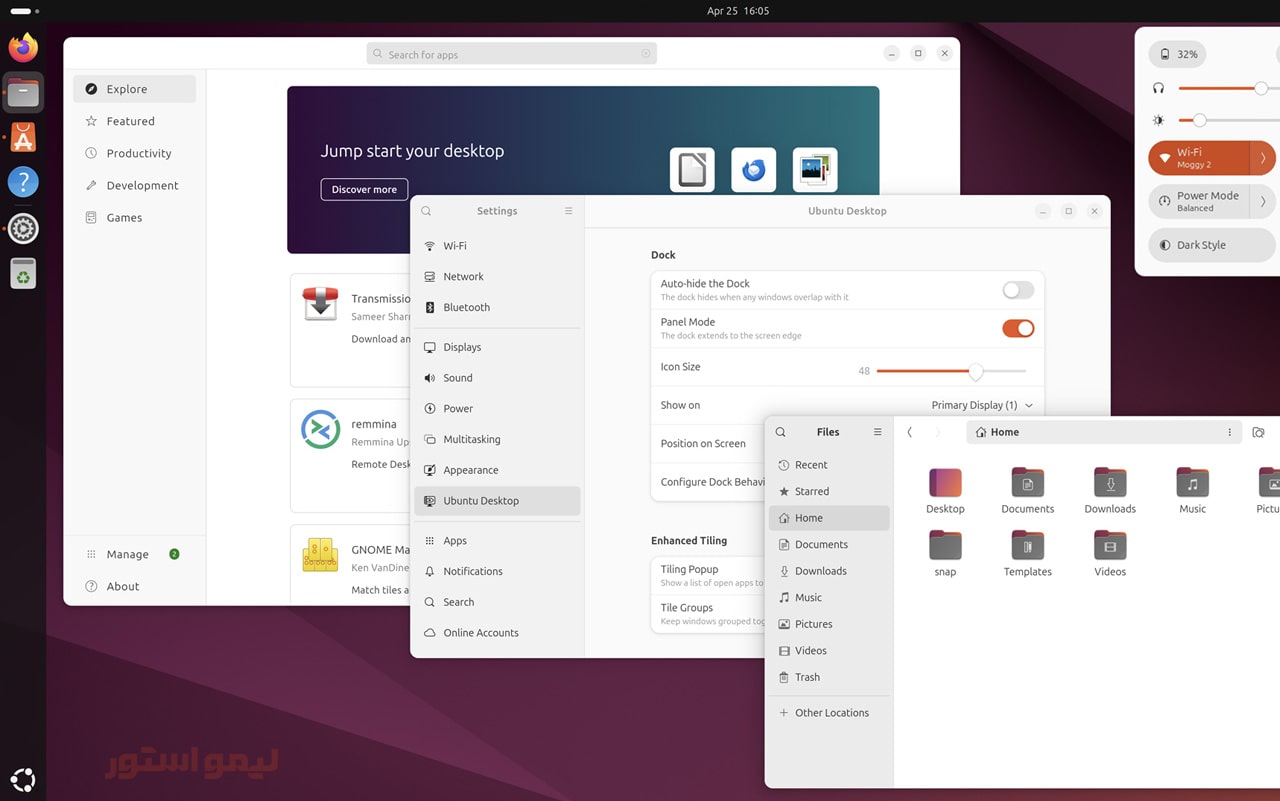Click the image viewer icon in the banner
1280x801 pixels.
[x=815, y=170]
